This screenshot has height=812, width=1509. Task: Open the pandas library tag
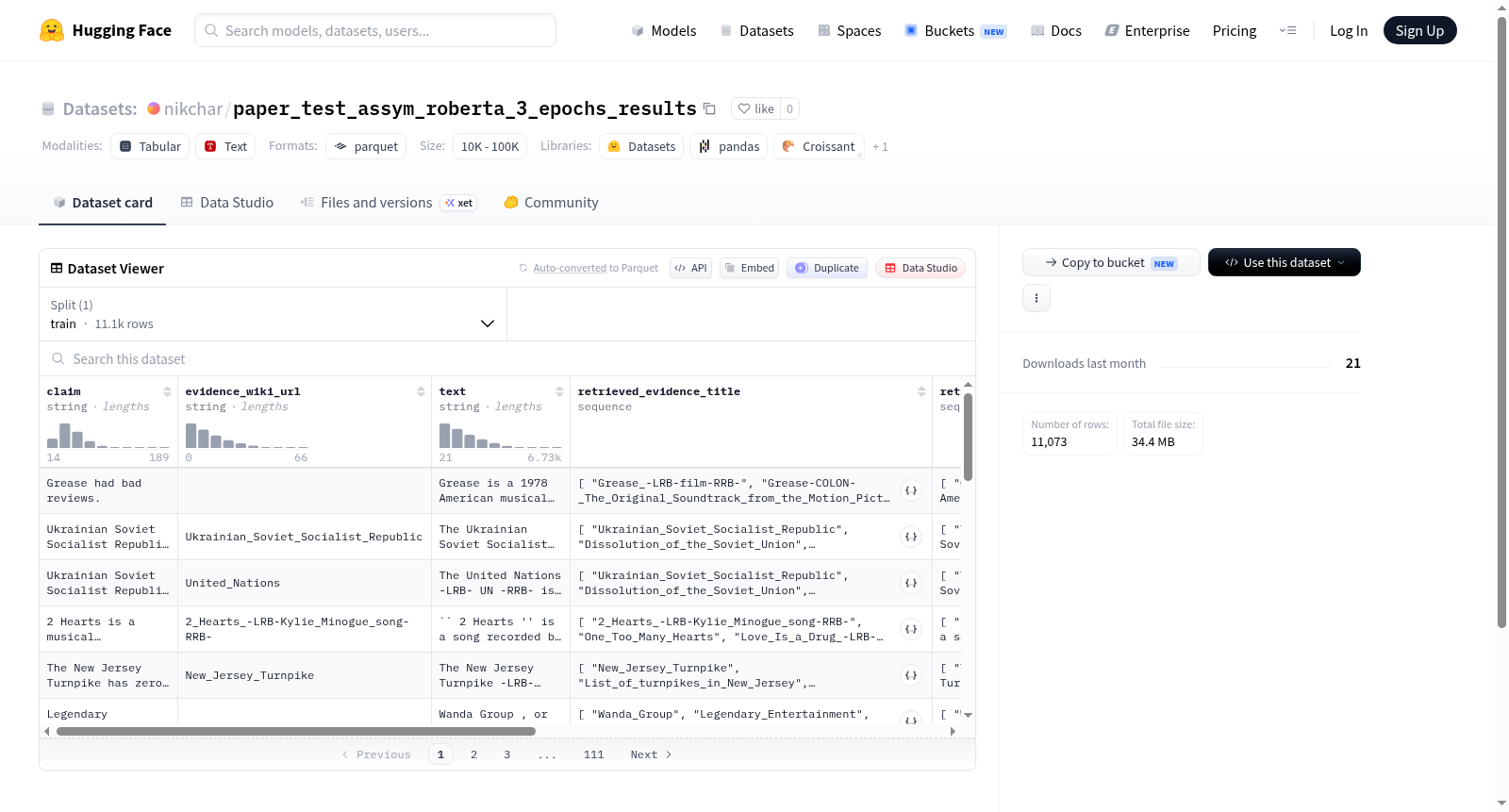tap(729, 146)
